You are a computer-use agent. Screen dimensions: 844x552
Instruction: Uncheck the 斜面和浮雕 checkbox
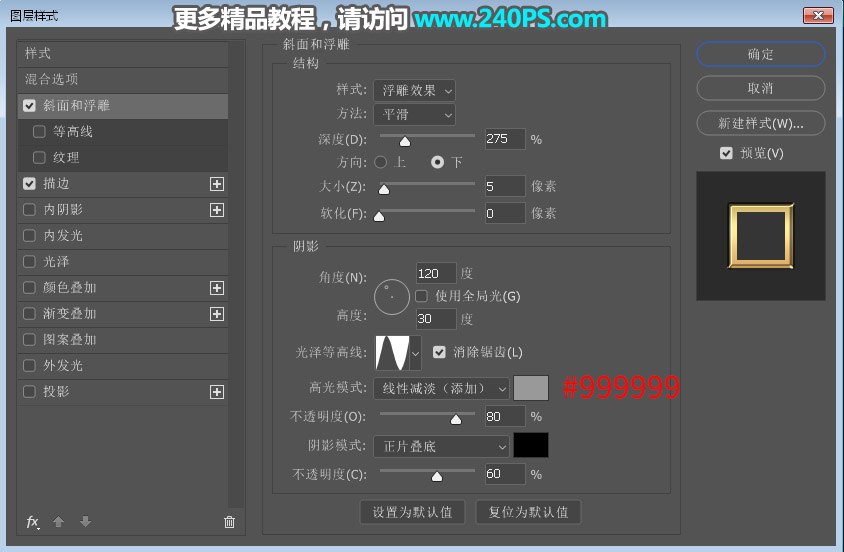[30, 105]
